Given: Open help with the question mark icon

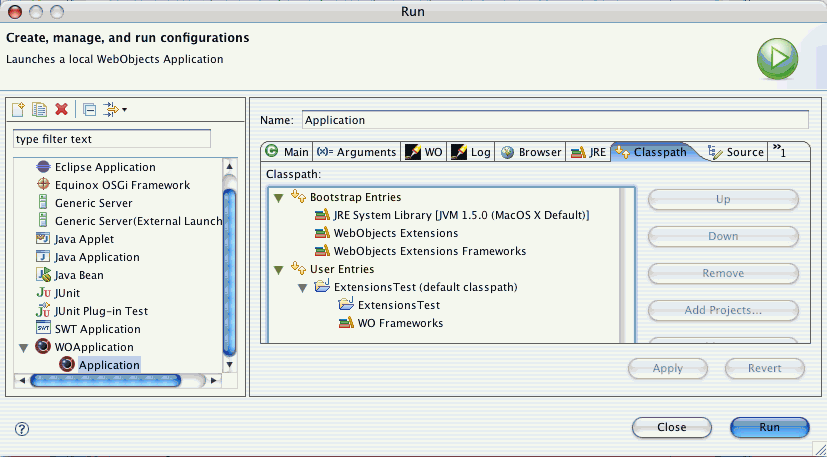Looking at the screenshot, I should click(22, 429).
